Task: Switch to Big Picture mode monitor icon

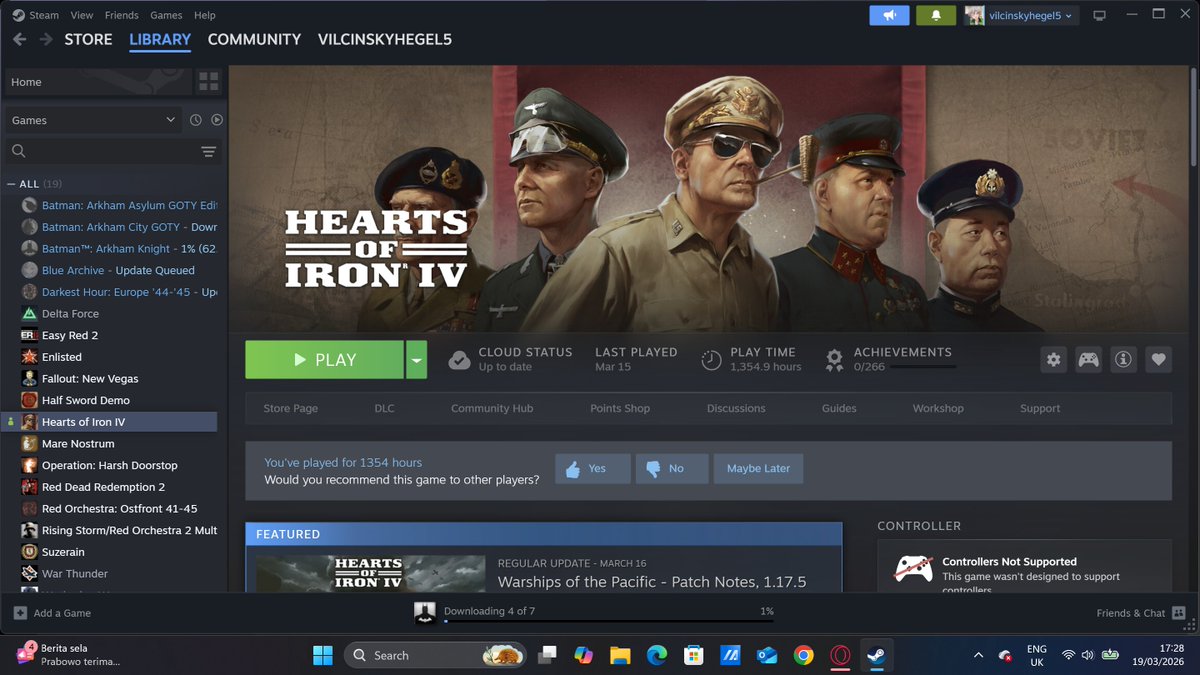Action: click(x=1100, y=15)
